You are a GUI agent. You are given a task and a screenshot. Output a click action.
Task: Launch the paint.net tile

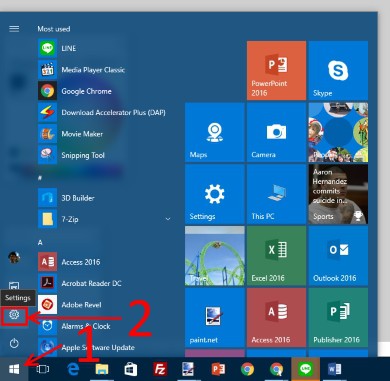click(x=215, y=318)
